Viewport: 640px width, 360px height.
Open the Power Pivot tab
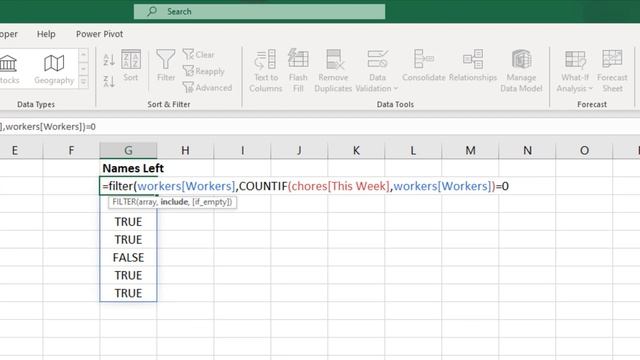click(x=99, y=34)
